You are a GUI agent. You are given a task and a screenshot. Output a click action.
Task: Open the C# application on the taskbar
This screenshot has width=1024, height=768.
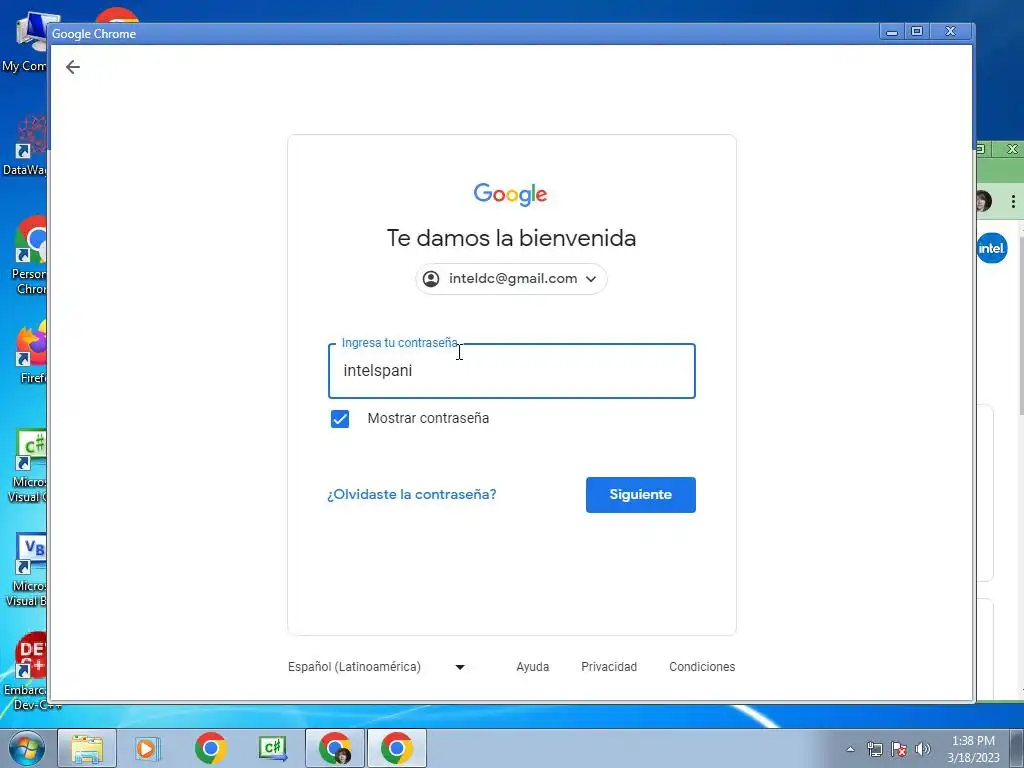coord(272,748)
